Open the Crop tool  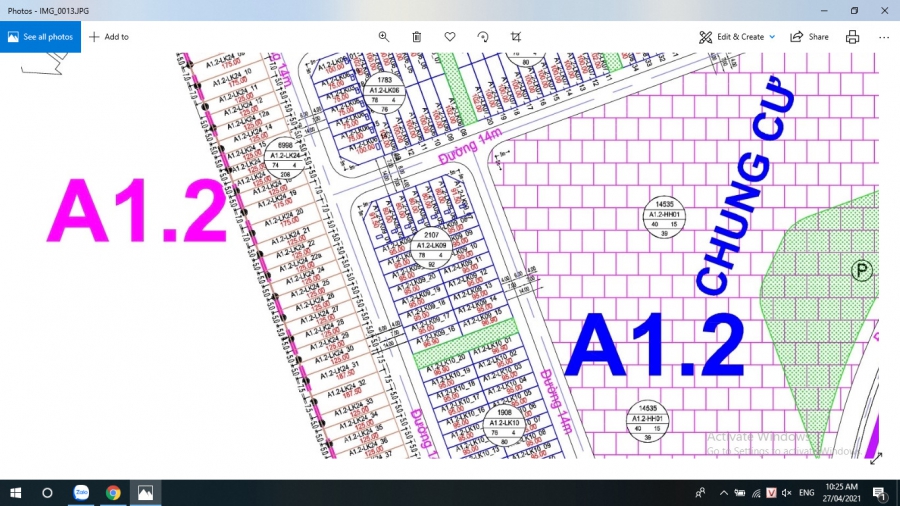pyautogui.click(x=516, y=37)
